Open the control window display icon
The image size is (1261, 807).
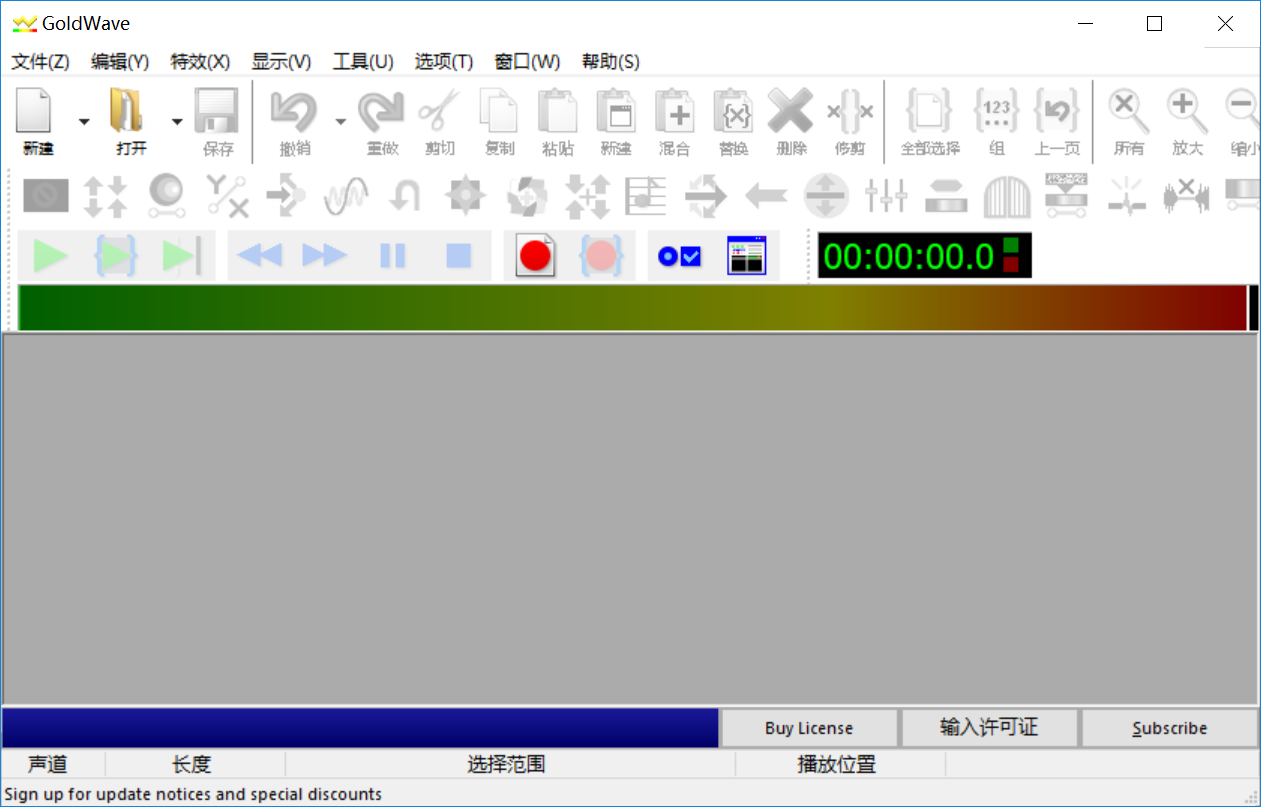(746, 256)
